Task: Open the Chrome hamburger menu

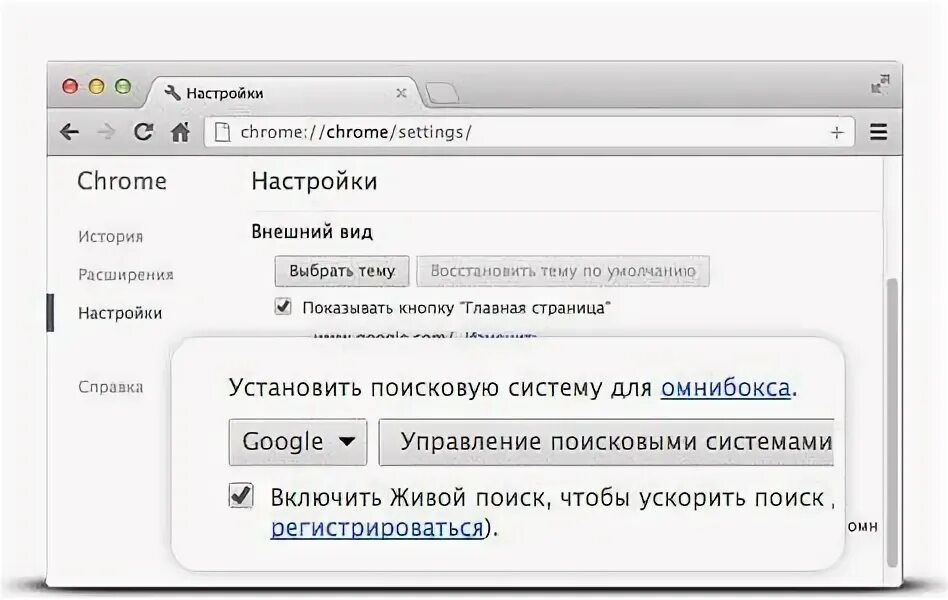Action: click(878, 132)
